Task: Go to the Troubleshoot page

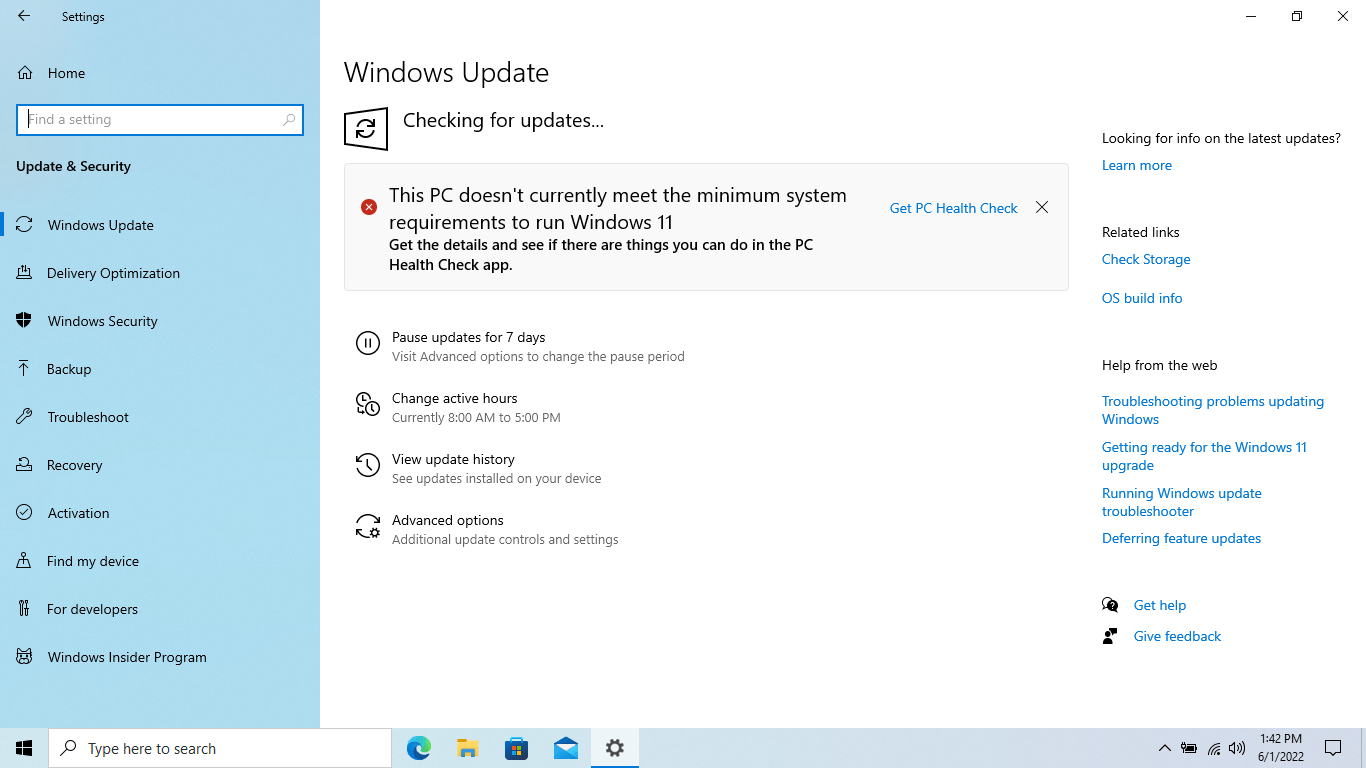Action: coord(88,417)
